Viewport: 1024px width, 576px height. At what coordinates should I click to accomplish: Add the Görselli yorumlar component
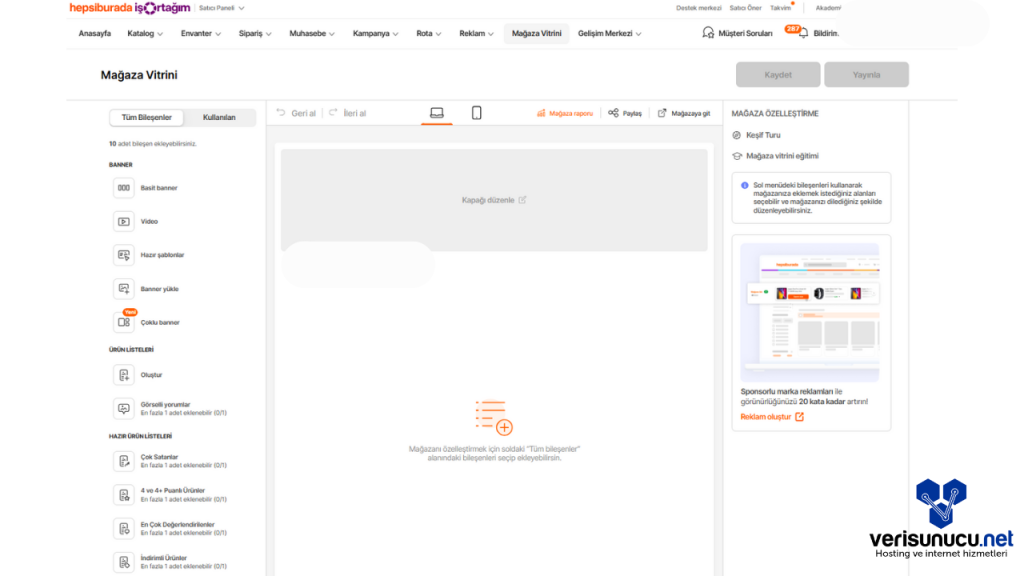170,409
